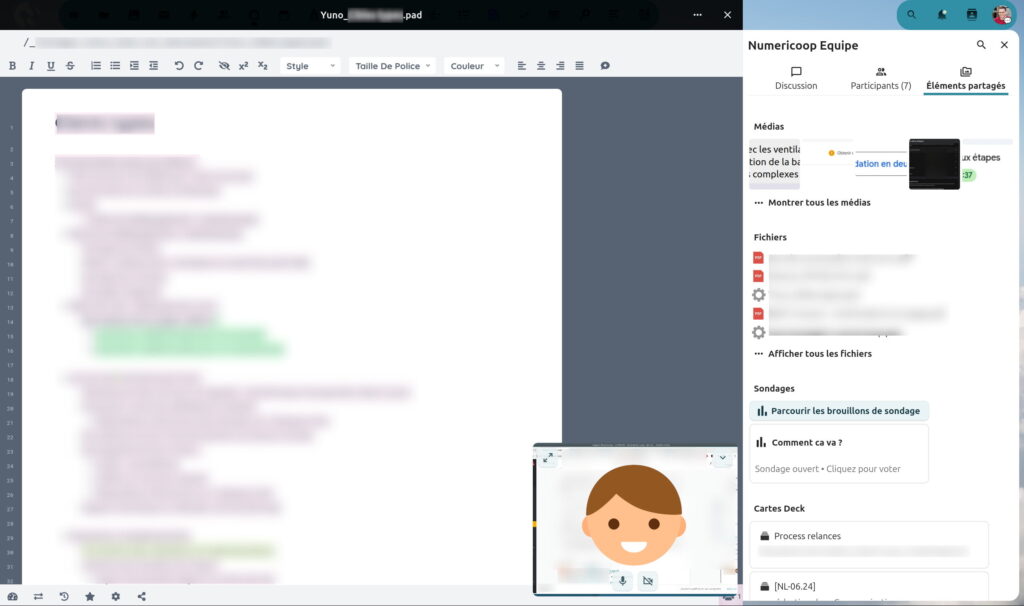Open the Process relances Deck card
This screenshot has height=606, width=1024.
[869, 545]
